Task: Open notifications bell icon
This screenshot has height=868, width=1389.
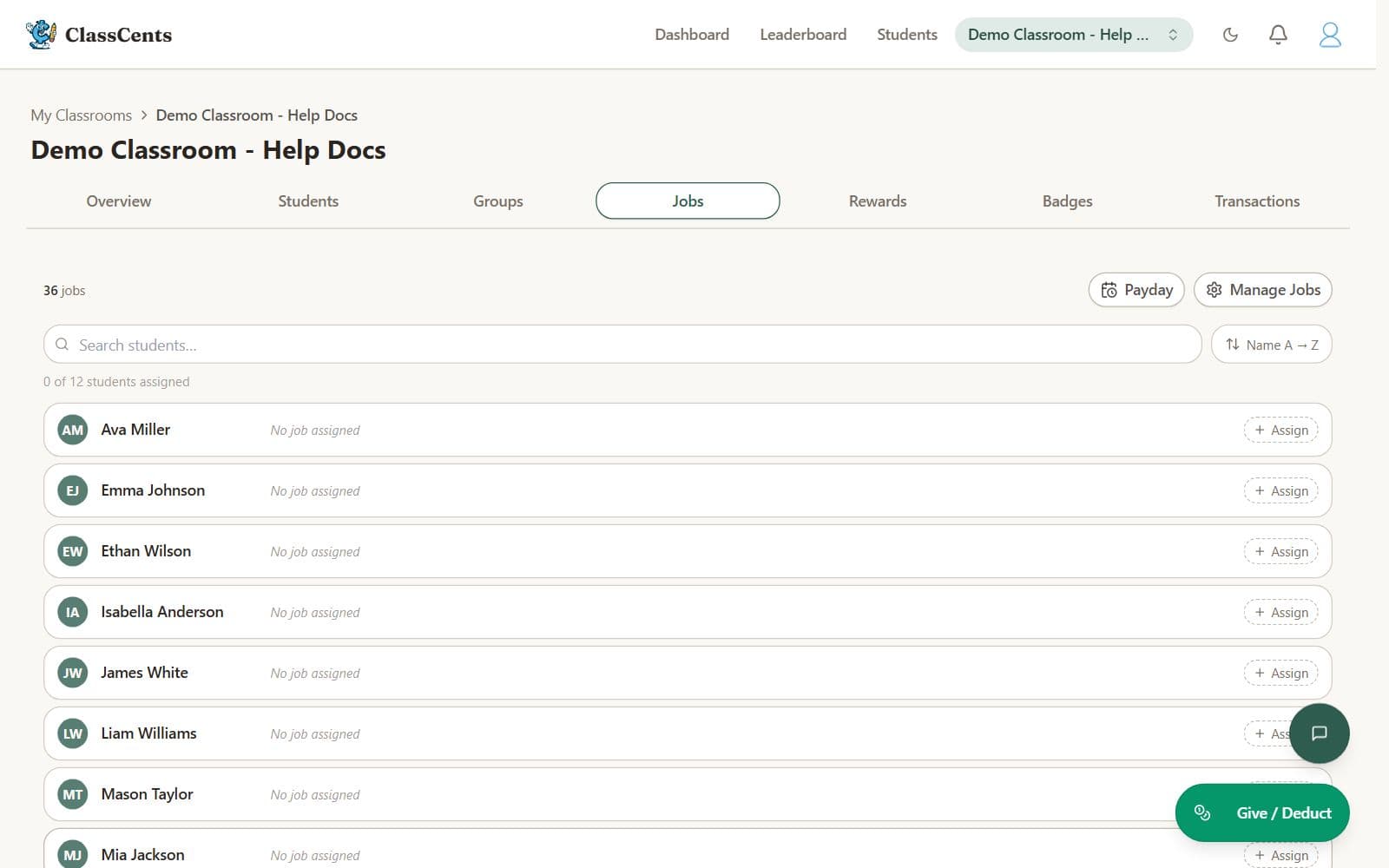Action: click(1278, 35)
